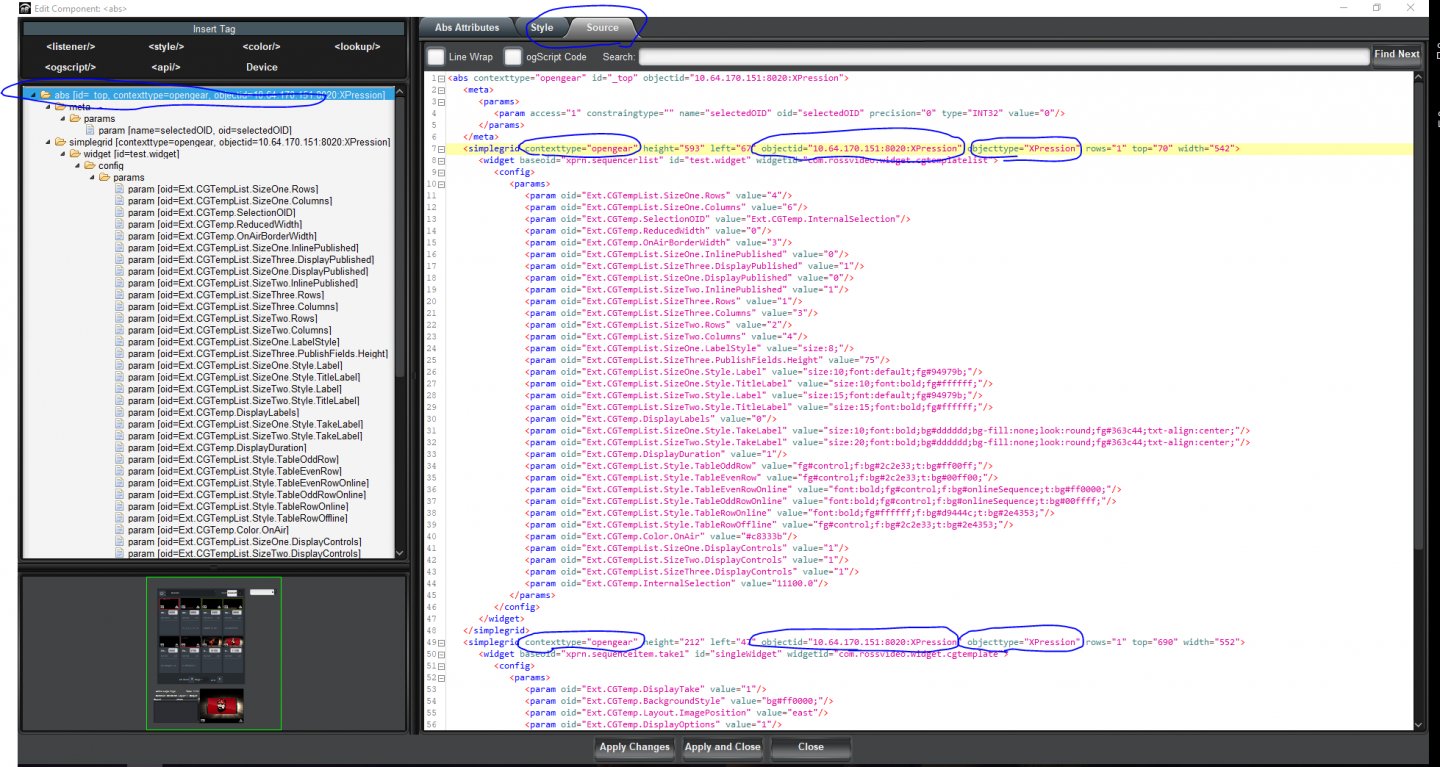Viewport: 1440px width, 767px height.
Task: Enable the Line Wrap checkbox
Action: pyautogui.click(x=436, y=57)
